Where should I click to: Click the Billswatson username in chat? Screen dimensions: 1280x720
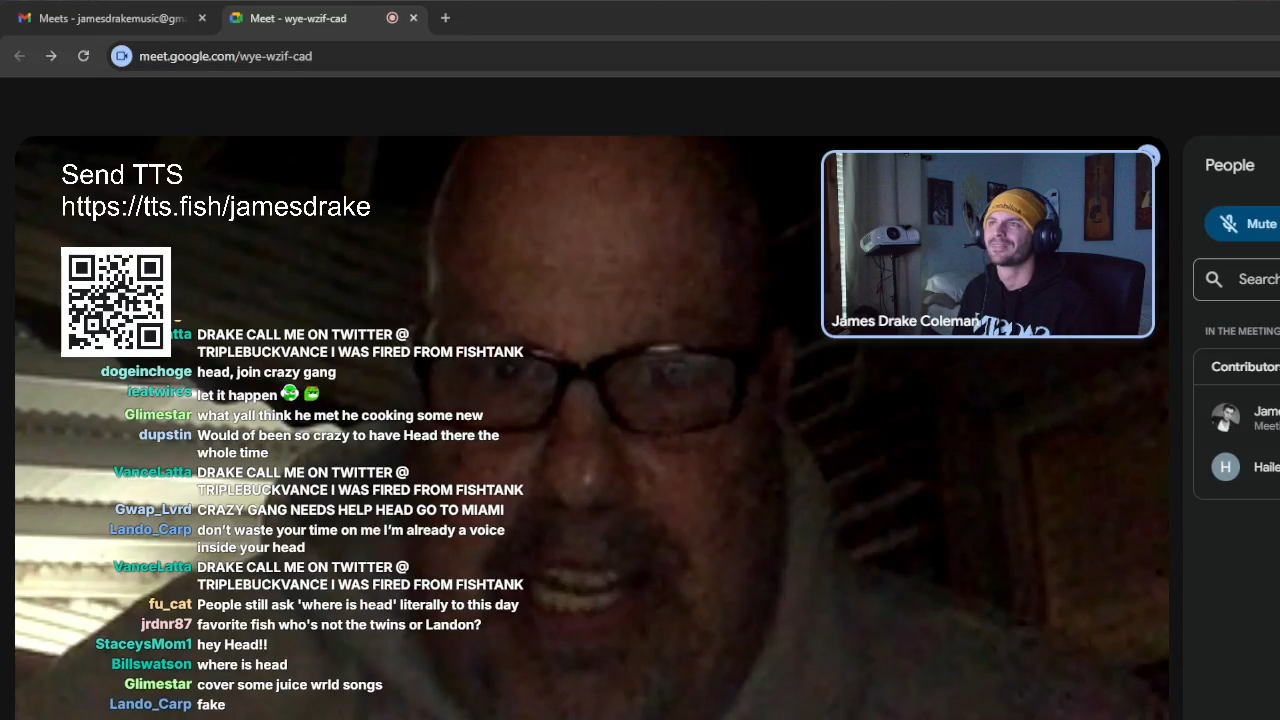(x=151, y=665)
